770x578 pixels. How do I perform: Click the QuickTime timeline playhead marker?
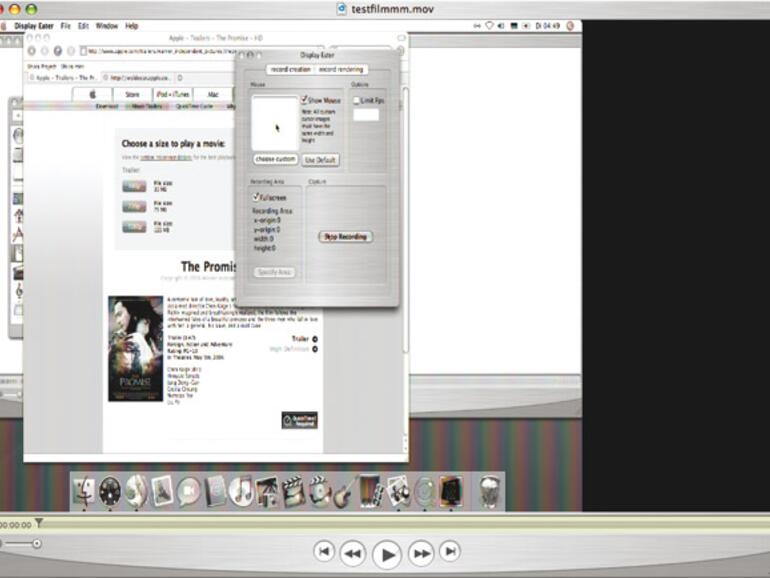click(x=39, y=523)
